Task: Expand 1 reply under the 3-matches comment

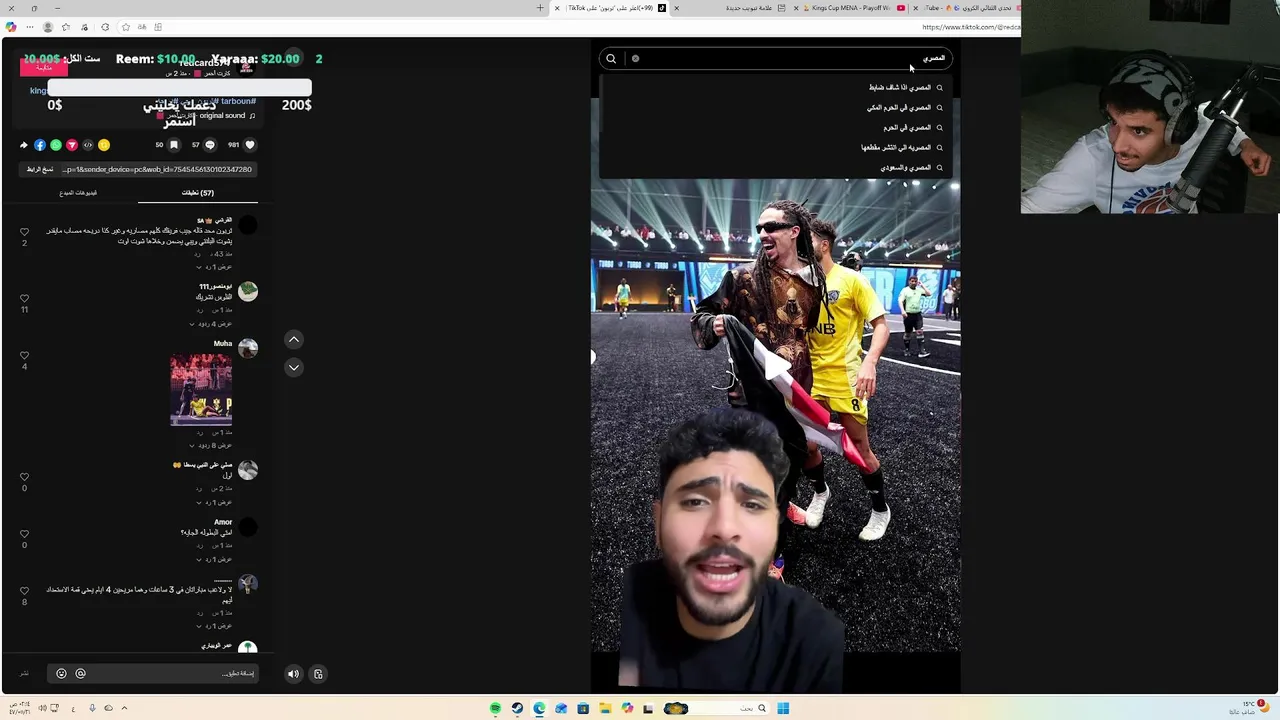Action: (214, 626)
